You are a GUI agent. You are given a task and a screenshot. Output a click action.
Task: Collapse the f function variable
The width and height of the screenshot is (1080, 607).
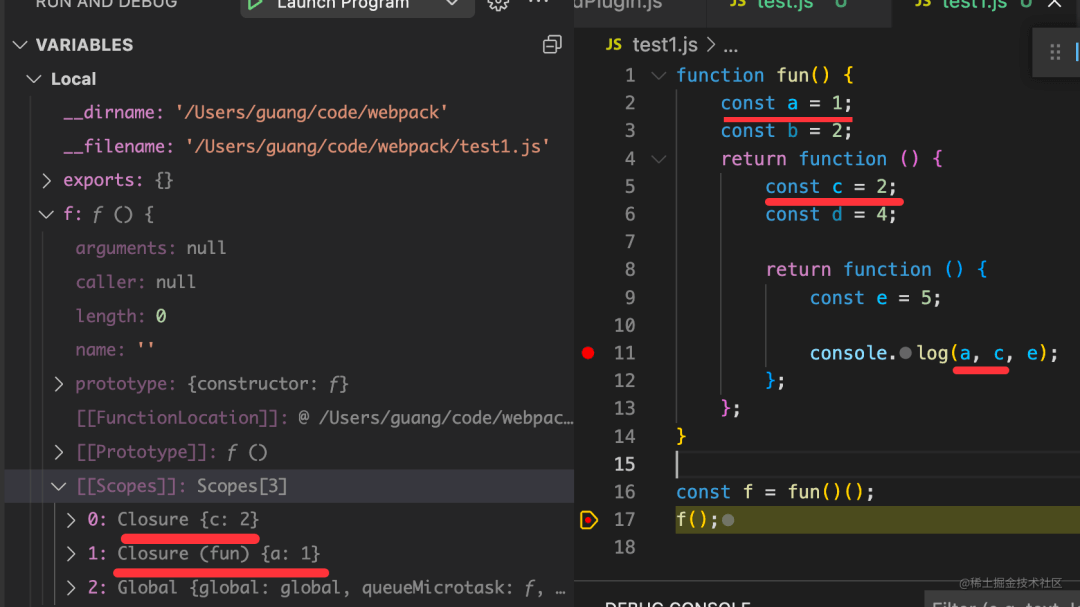pos(46,215)
